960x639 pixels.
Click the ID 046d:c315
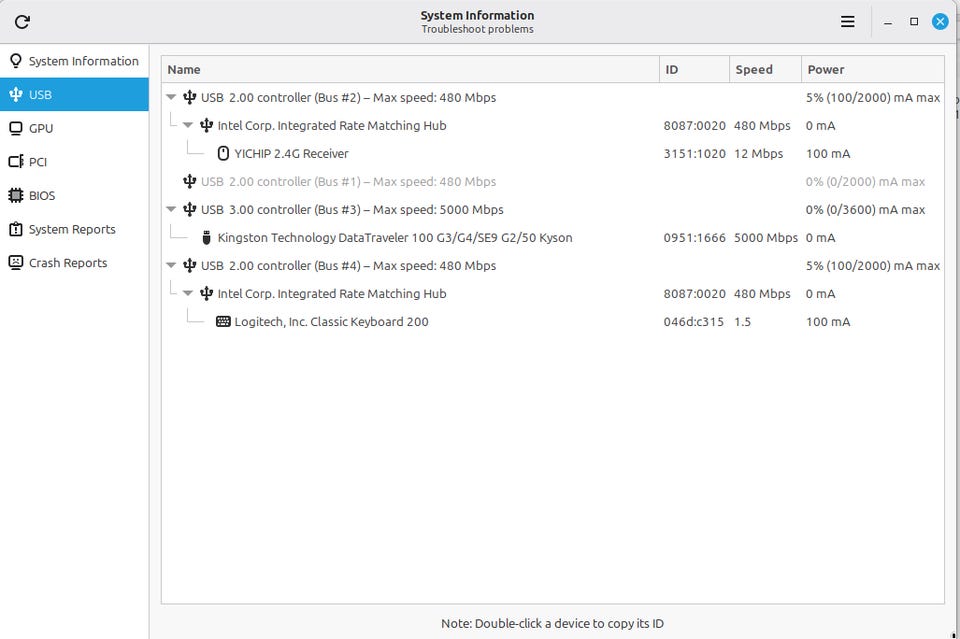pyautogui.click(x=694, y=321)
